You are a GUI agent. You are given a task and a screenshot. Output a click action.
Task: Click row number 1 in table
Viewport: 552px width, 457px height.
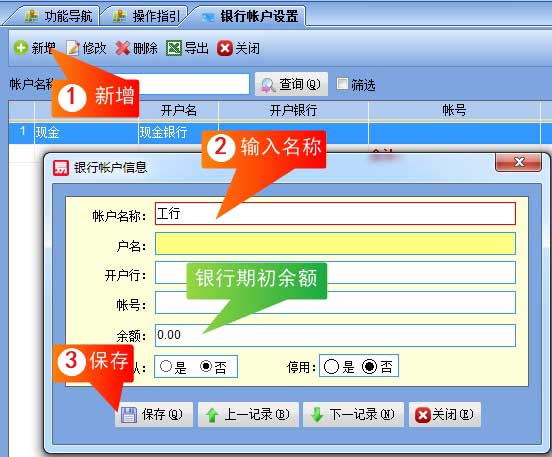pyautogui.click(x=22, y=133)
